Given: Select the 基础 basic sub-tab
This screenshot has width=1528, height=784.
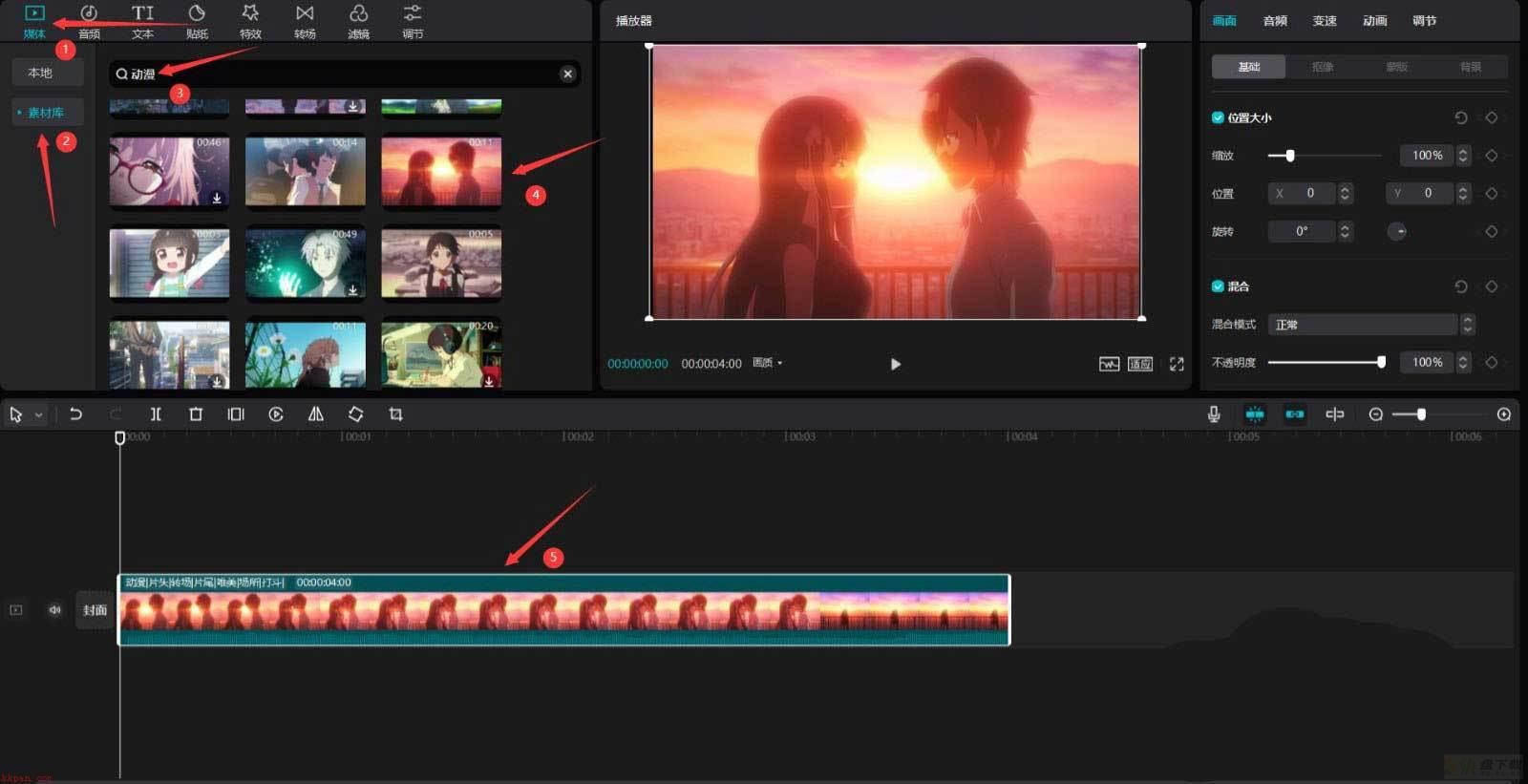Looking at the screenshot, I should (x=1248, y=67).
